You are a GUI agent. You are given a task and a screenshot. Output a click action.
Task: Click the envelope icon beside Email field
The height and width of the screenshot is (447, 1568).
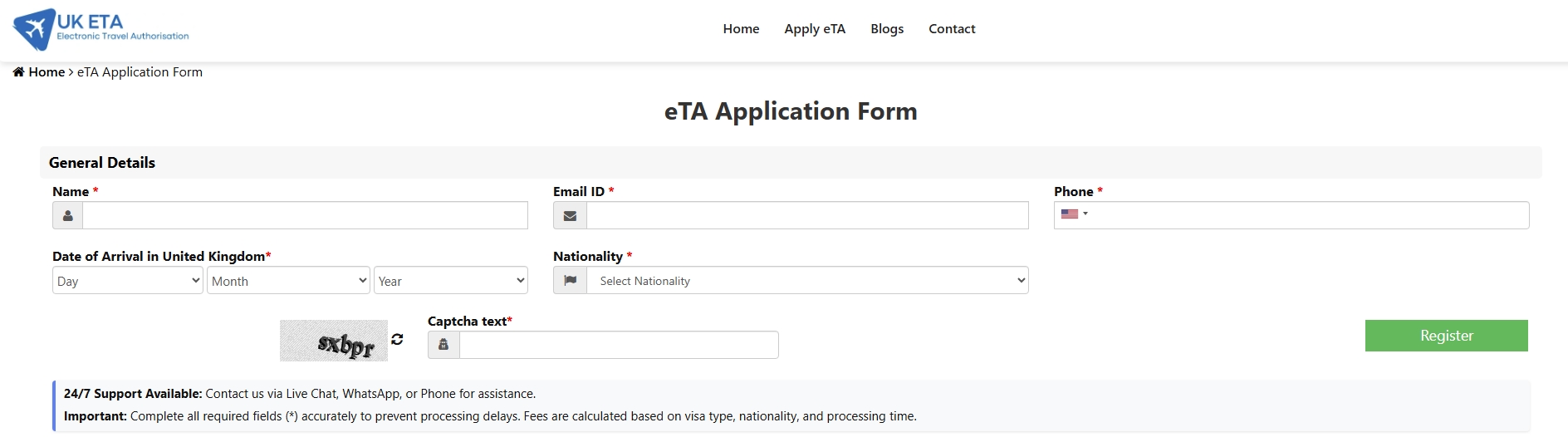(570, 216)
